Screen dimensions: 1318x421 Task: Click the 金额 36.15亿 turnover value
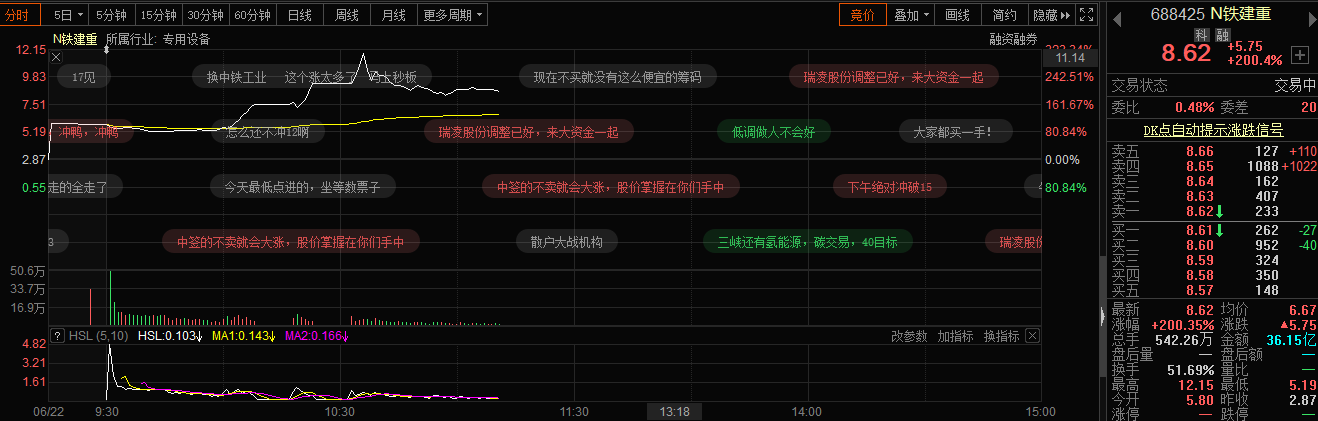click(1291, 340)
